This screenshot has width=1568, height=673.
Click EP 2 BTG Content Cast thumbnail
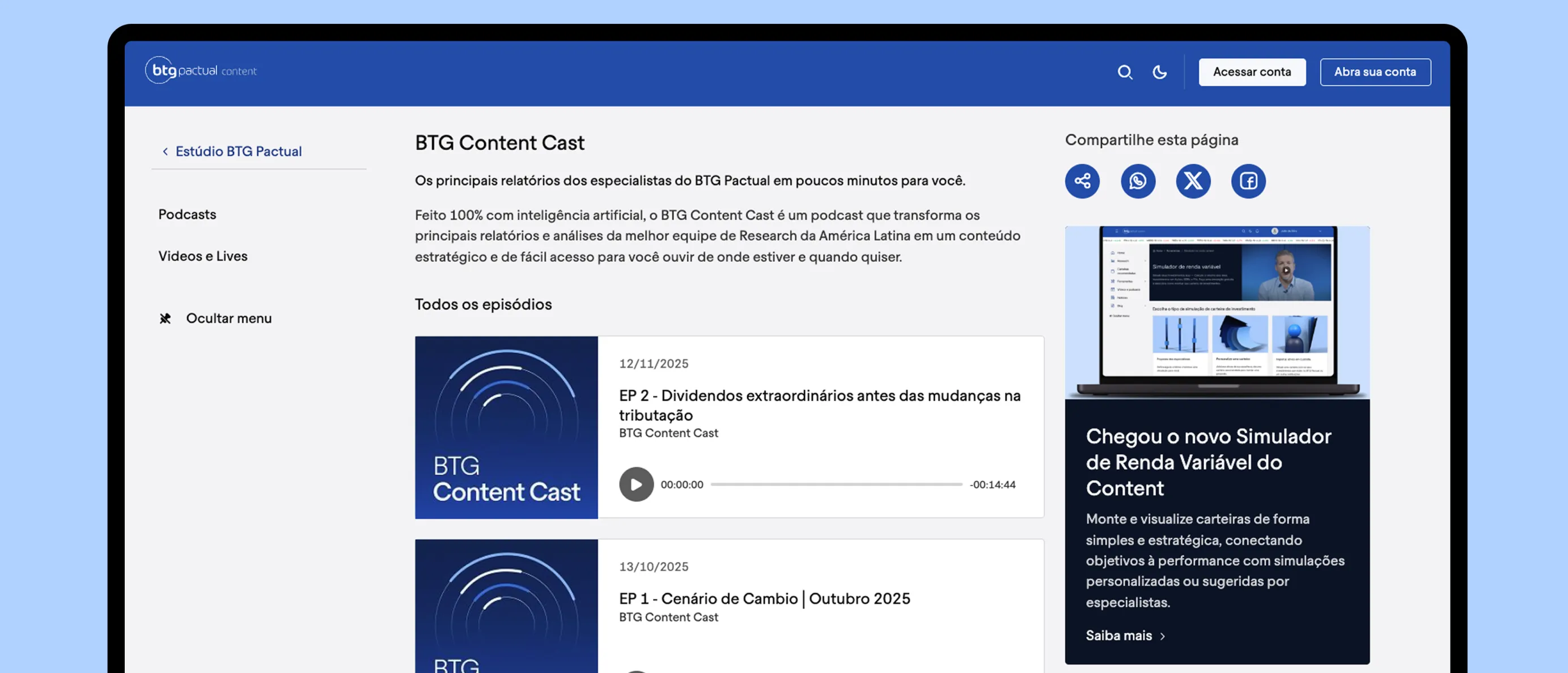[506, 427]
